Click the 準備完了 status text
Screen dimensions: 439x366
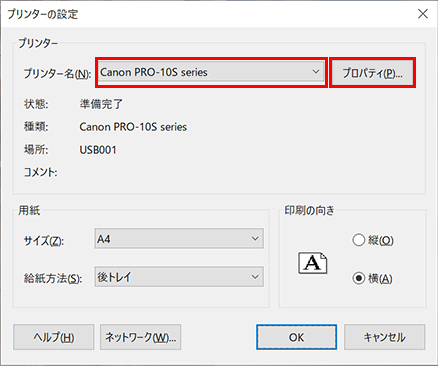(101, 104)
